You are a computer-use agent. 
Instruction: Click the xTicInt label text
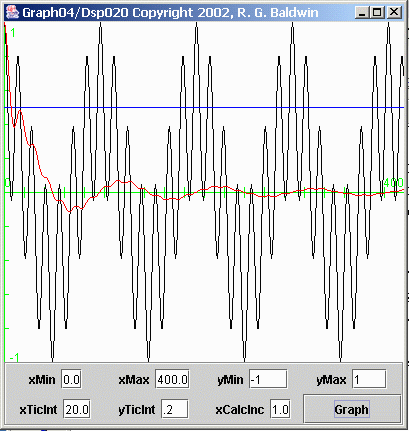tap(39, 409)
